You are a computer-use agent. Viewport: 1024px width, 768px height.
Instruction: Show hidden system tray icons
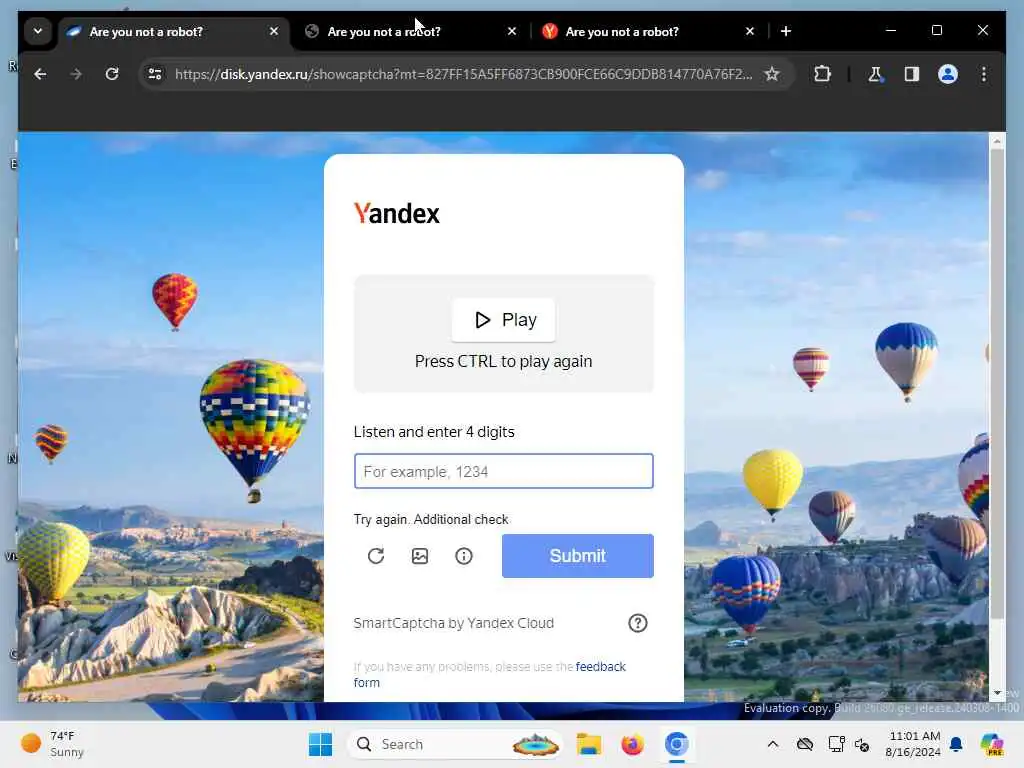[773, 744]
